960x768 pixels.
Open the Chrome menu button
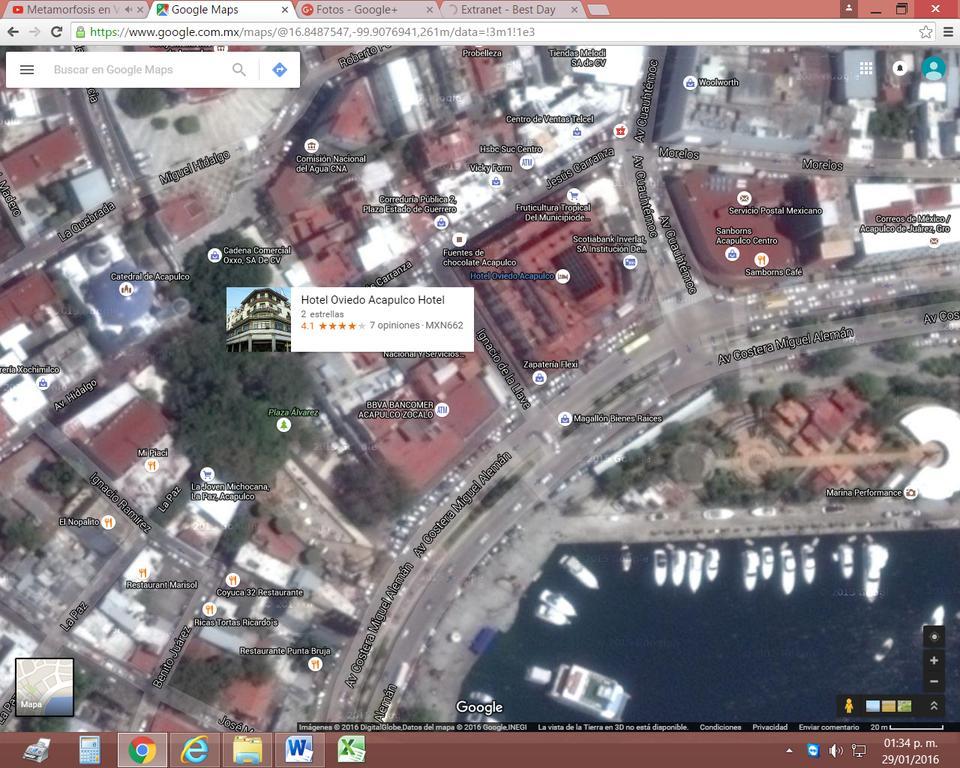tap(948, 32)
